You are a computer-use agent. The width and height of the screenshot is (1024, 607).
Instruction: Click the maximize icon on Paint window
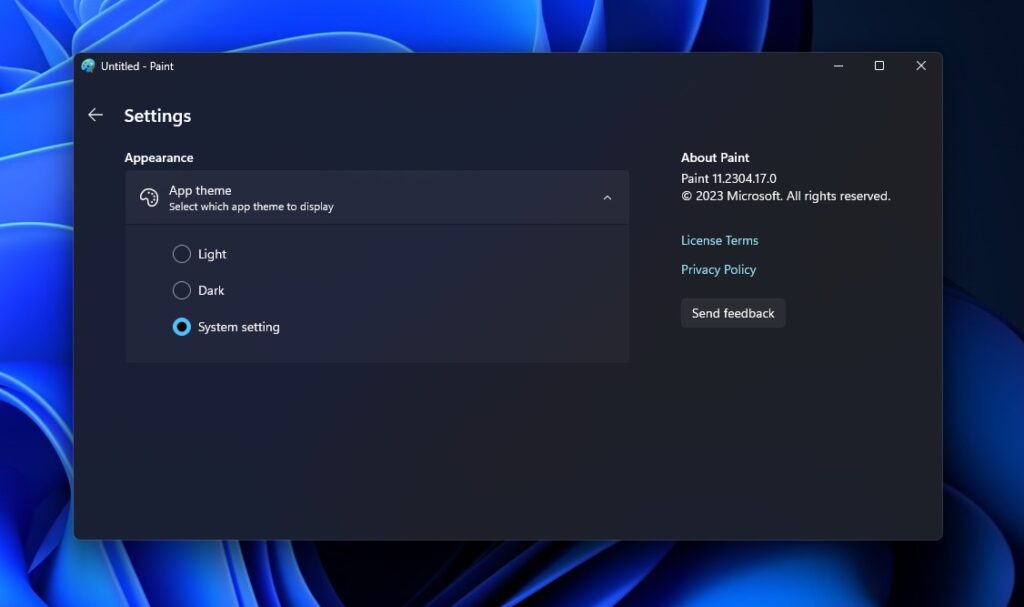(879, 65)
